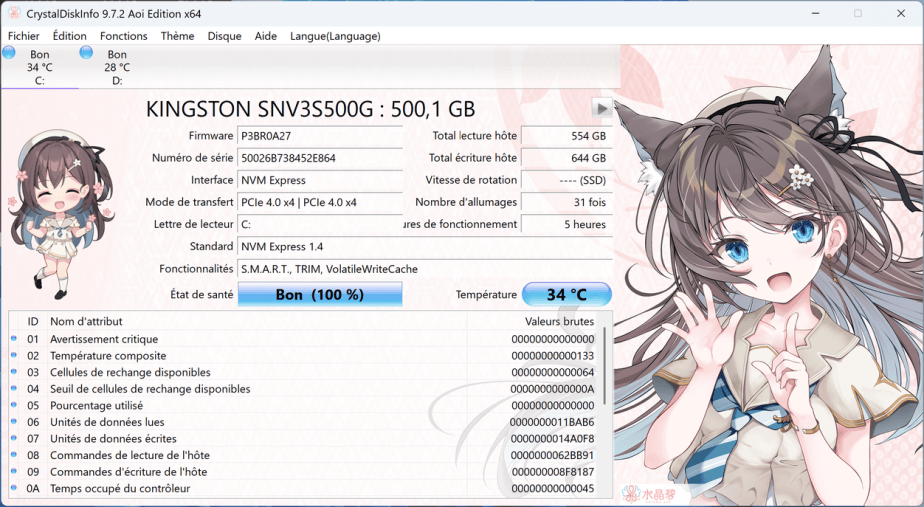Minimize the CrystalDiskInfo window
The height and width of the screenshot is (507, 924).
[x=816, y=13]
